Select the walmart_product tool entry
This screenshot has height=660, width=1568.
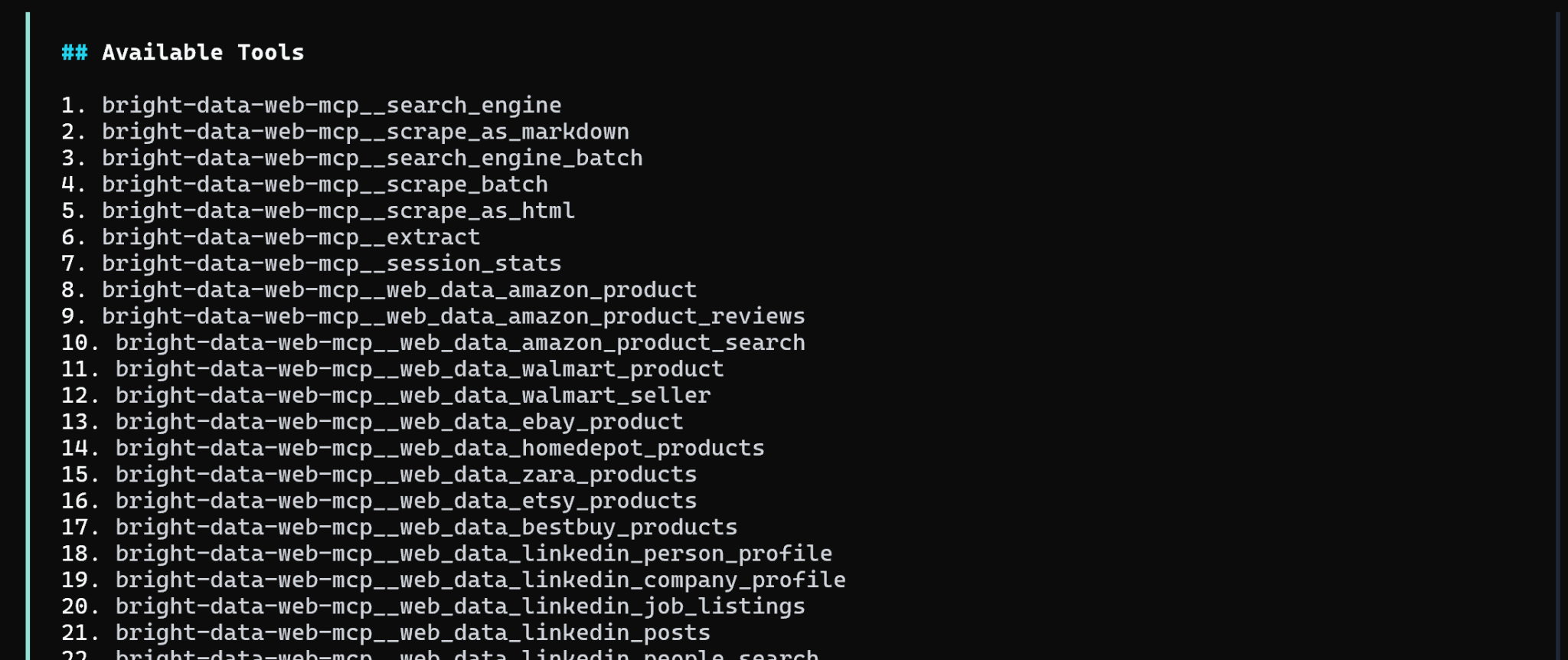coord(419,369)
